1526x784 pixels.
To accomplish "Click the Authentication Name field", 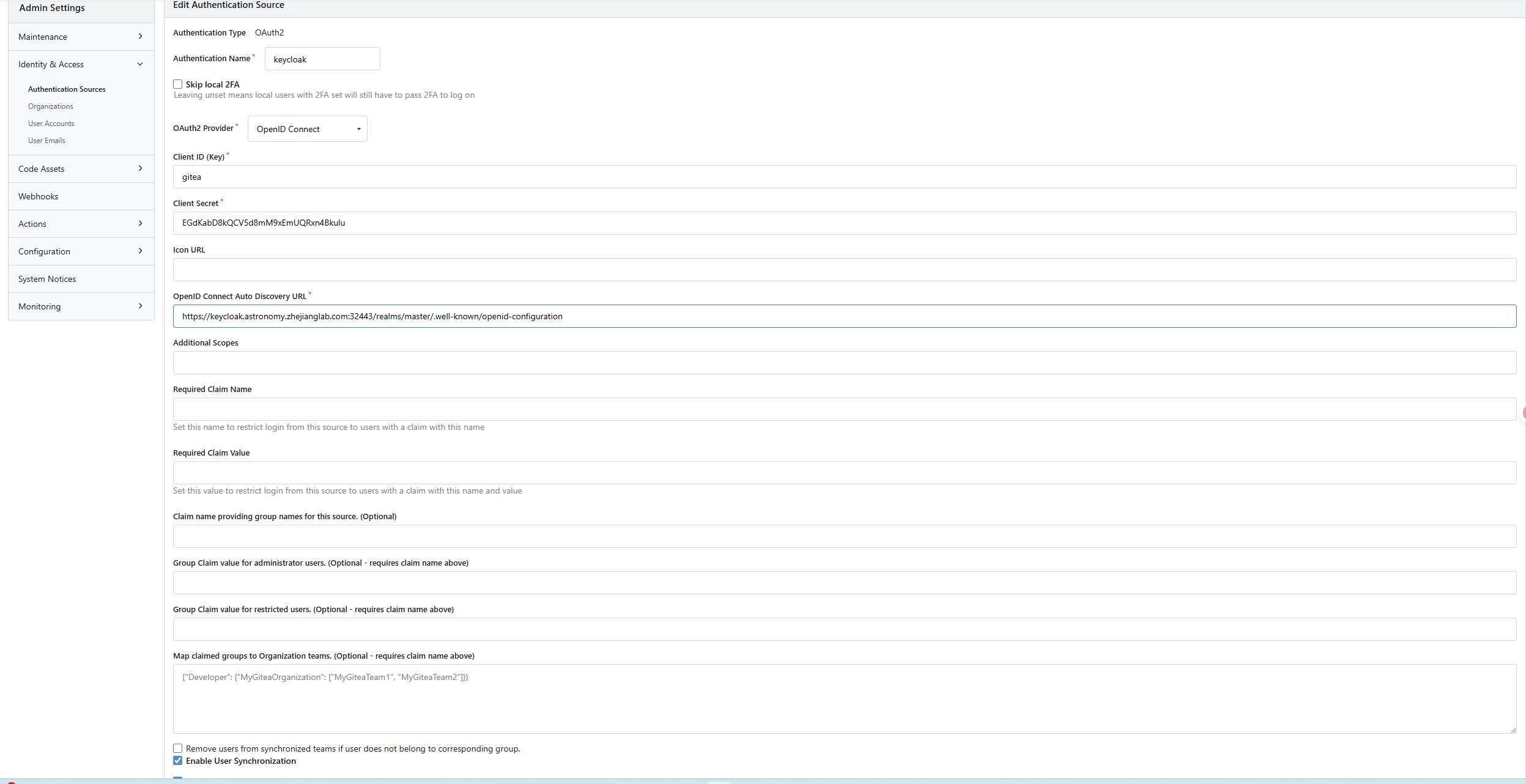I will point(322,59).
